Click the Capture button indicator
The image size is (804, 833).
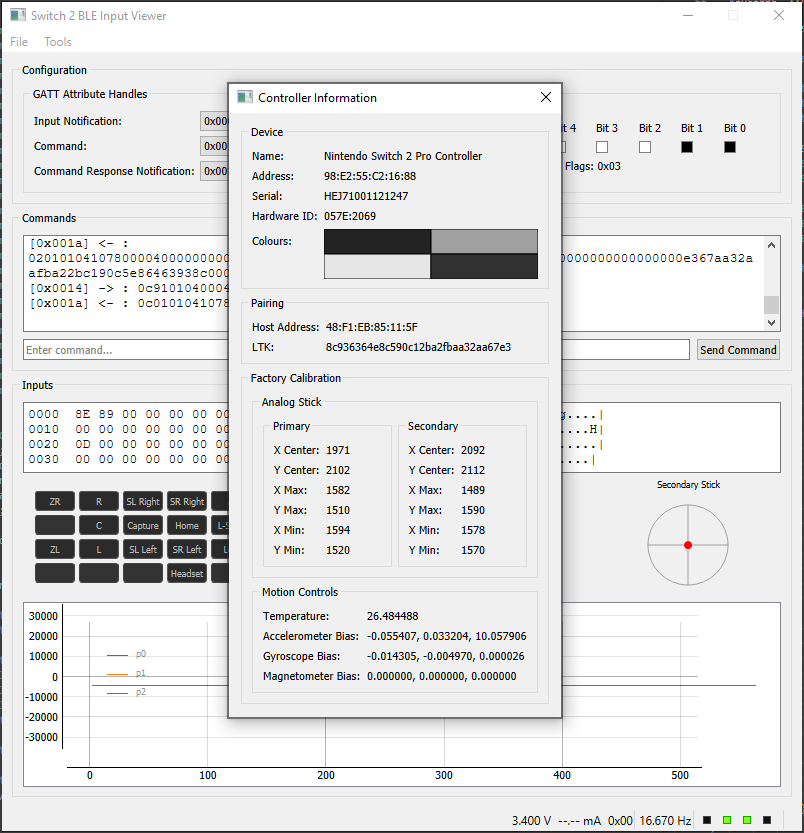coord(143,525)
